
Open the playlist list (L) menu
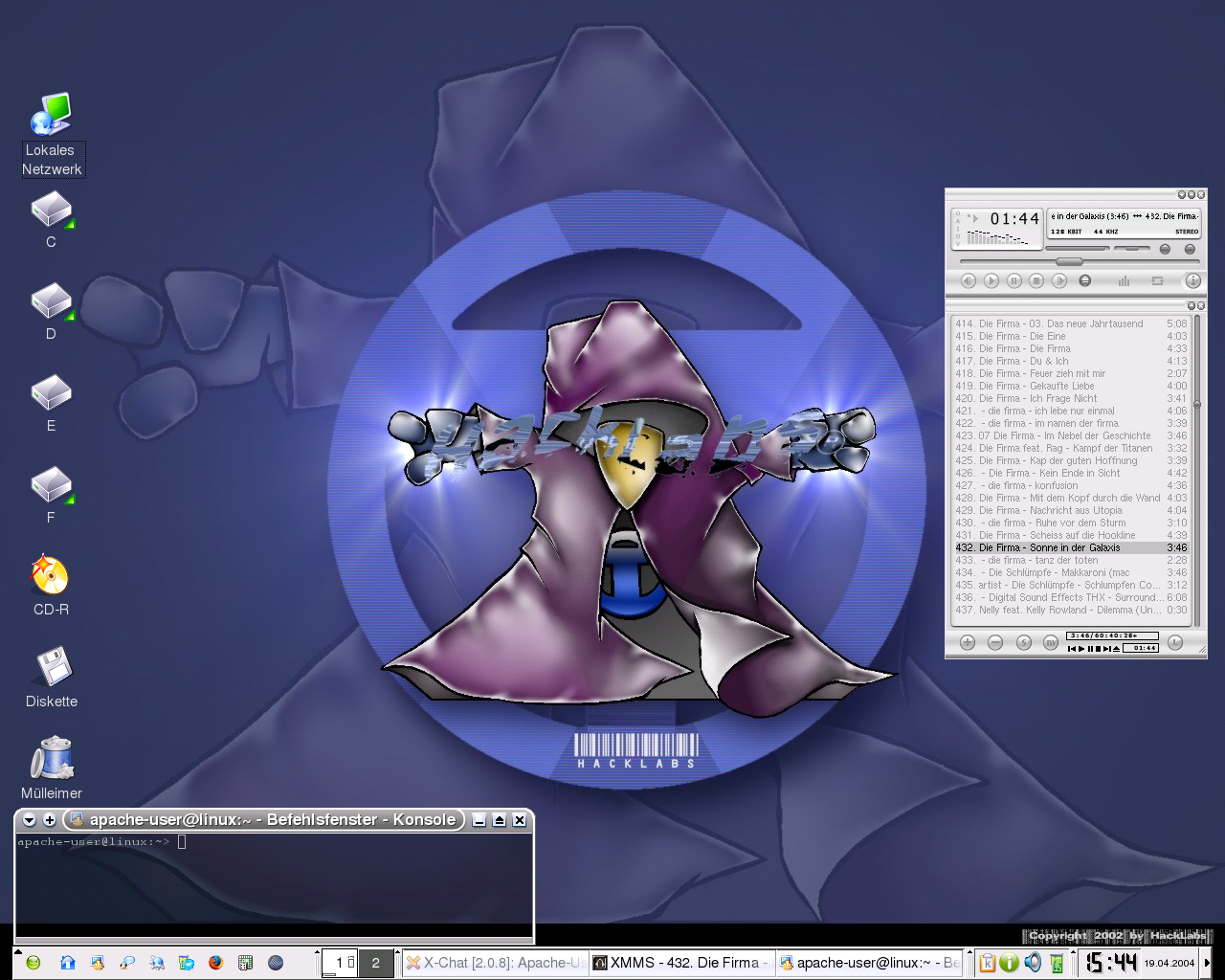[x=1175, y=643]
